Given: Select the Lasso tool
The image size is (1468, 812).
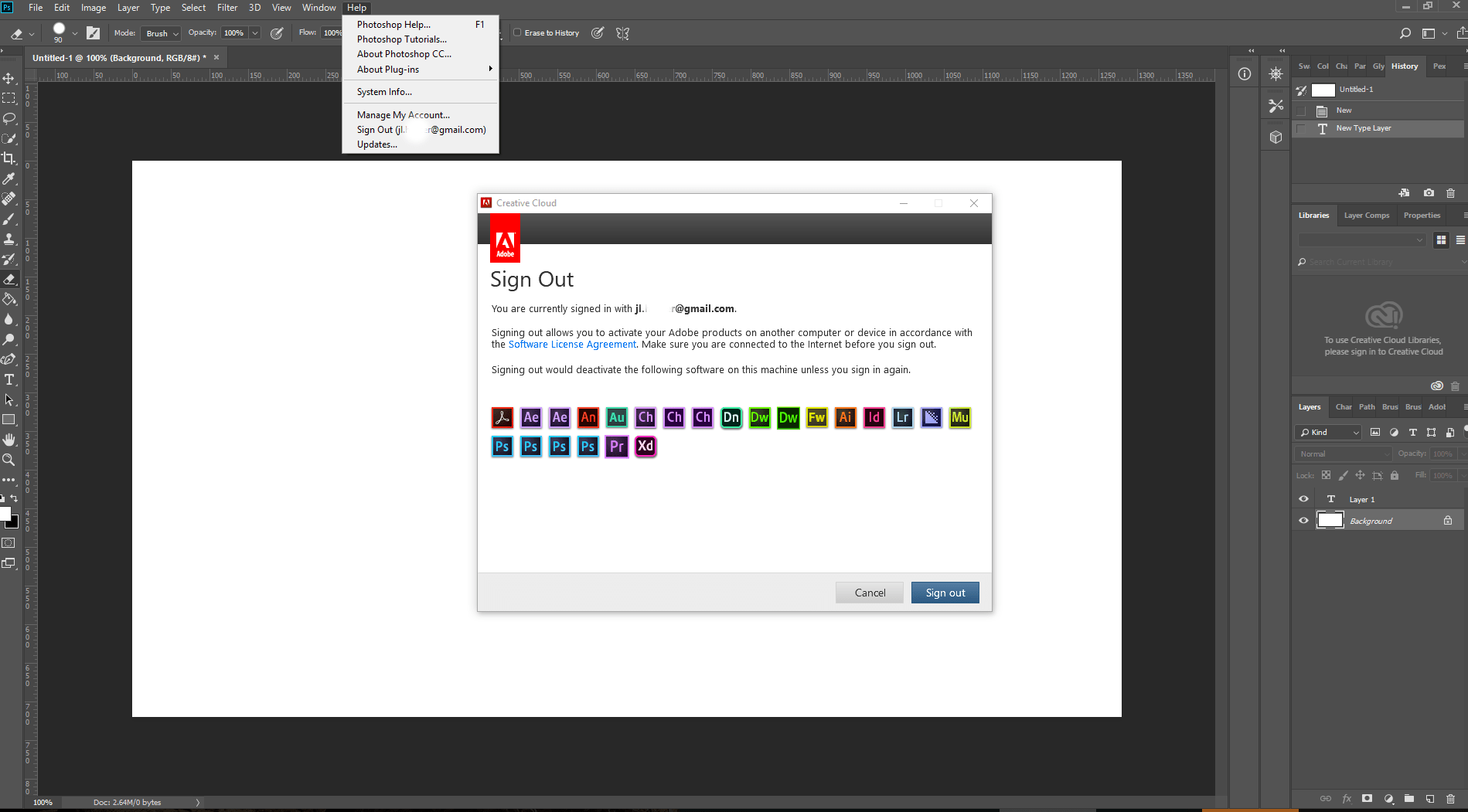Looking at the screenshot, I should (9, 119).
